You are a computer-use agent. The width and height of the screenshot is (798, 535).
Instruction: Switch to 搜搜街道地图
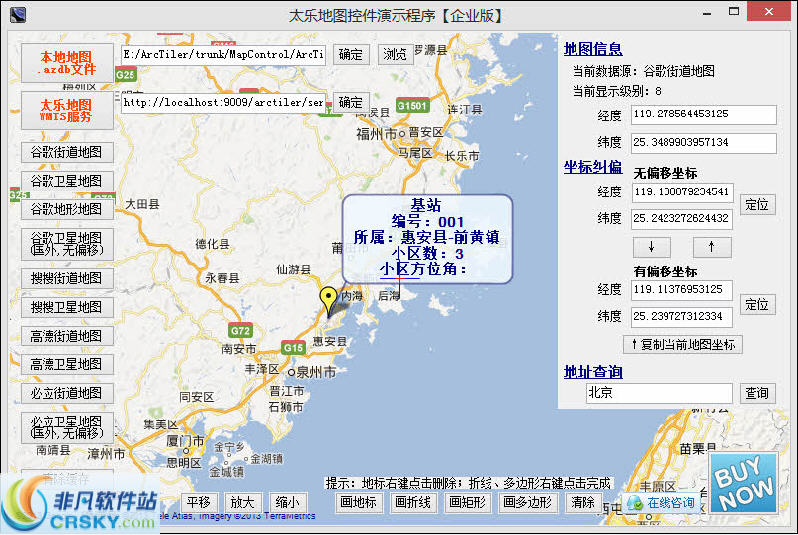pos(67,278)
